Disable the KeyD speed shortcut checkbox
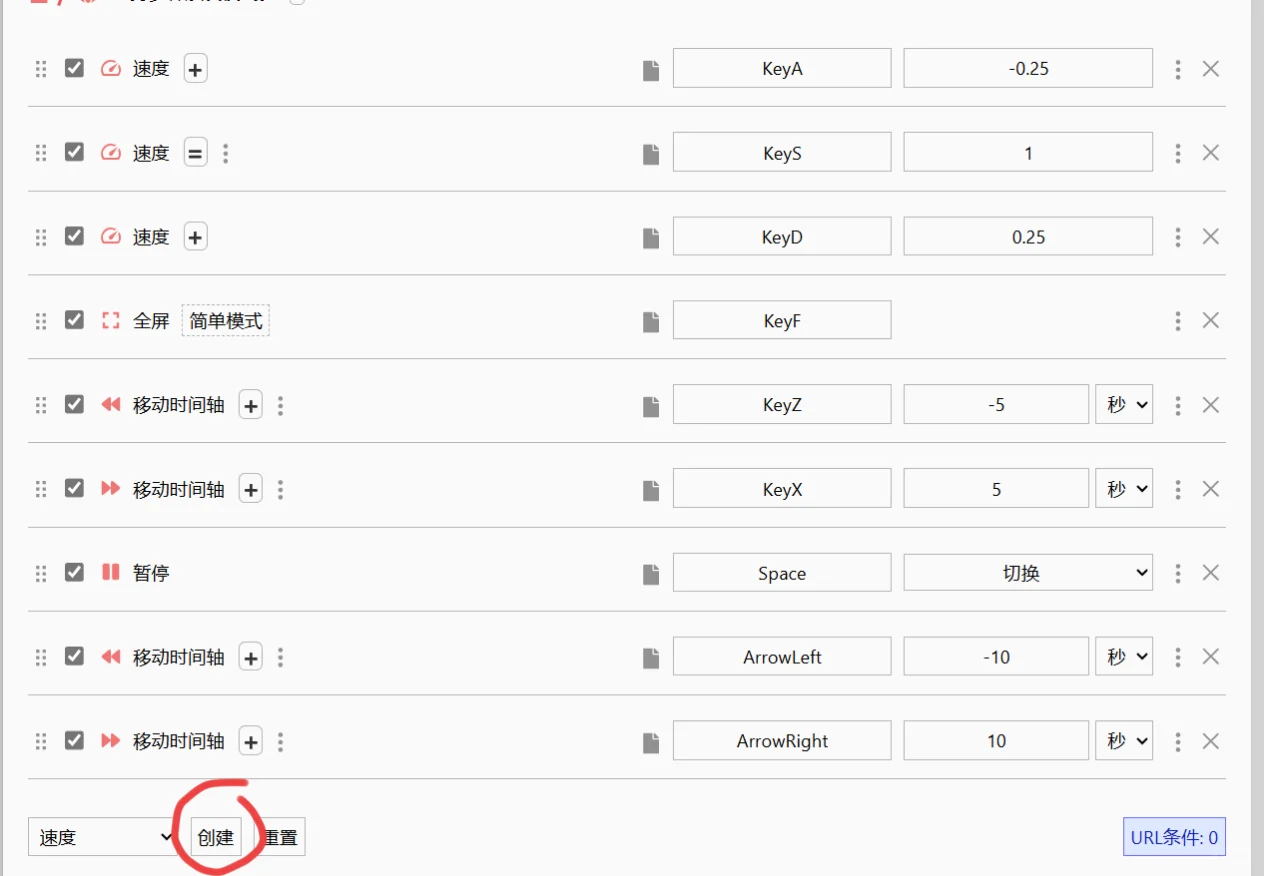This screenshot has width=1264, height=876. 74,236
